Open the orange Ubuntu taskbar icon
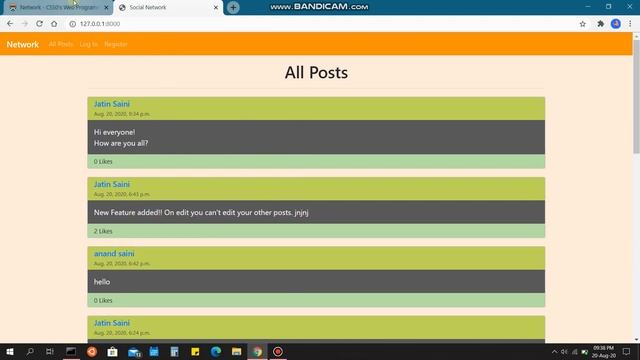The height and width of the screenshot is (360, 640). (92, 351)
